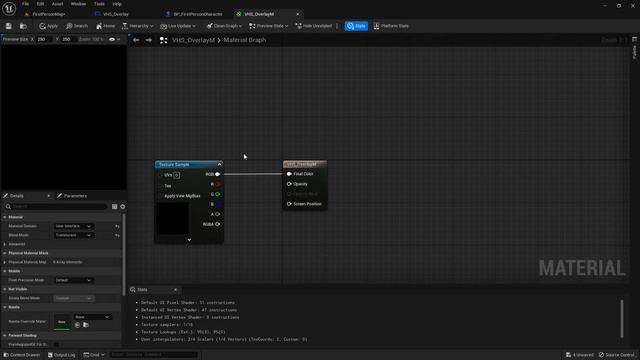Open Nanite Override Material dropdown
The height and width of the screenshot is (360, 640).
[92, 317]
